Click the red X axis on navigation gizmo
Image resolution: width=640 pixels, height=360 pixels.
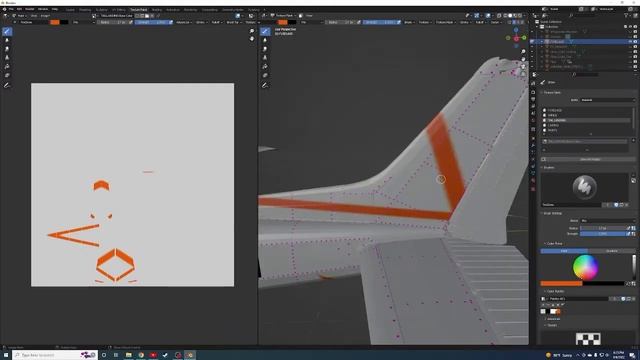tap(516, 39)
